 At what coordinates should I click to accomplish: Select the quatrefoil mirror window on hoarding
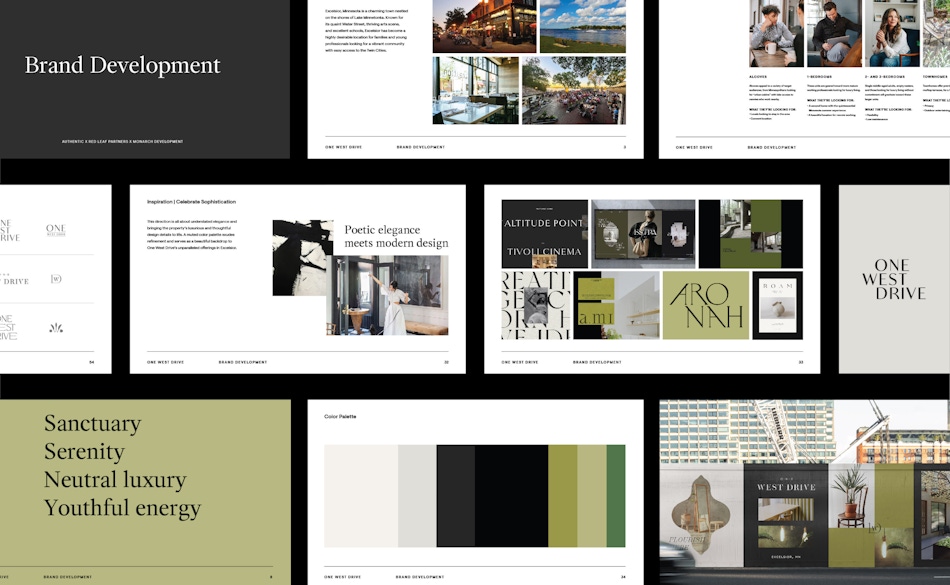pos(700,515)
